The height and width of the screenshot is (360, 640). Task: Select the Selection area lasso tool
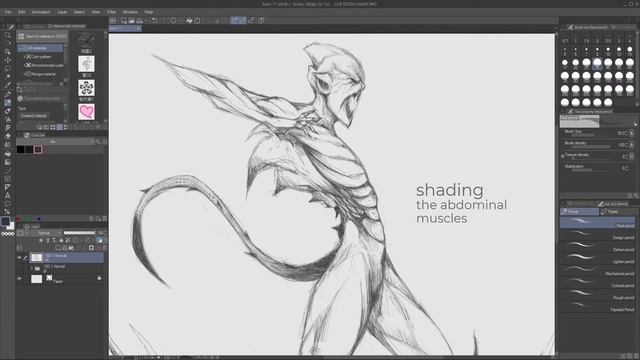pos(7,68)
